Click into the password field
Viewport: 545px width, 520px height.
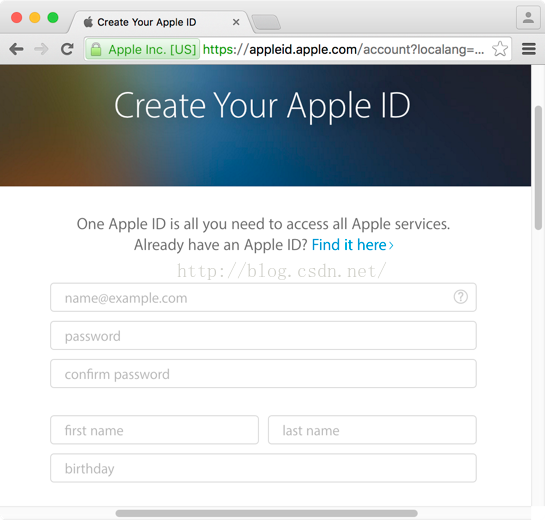[263, 335]
